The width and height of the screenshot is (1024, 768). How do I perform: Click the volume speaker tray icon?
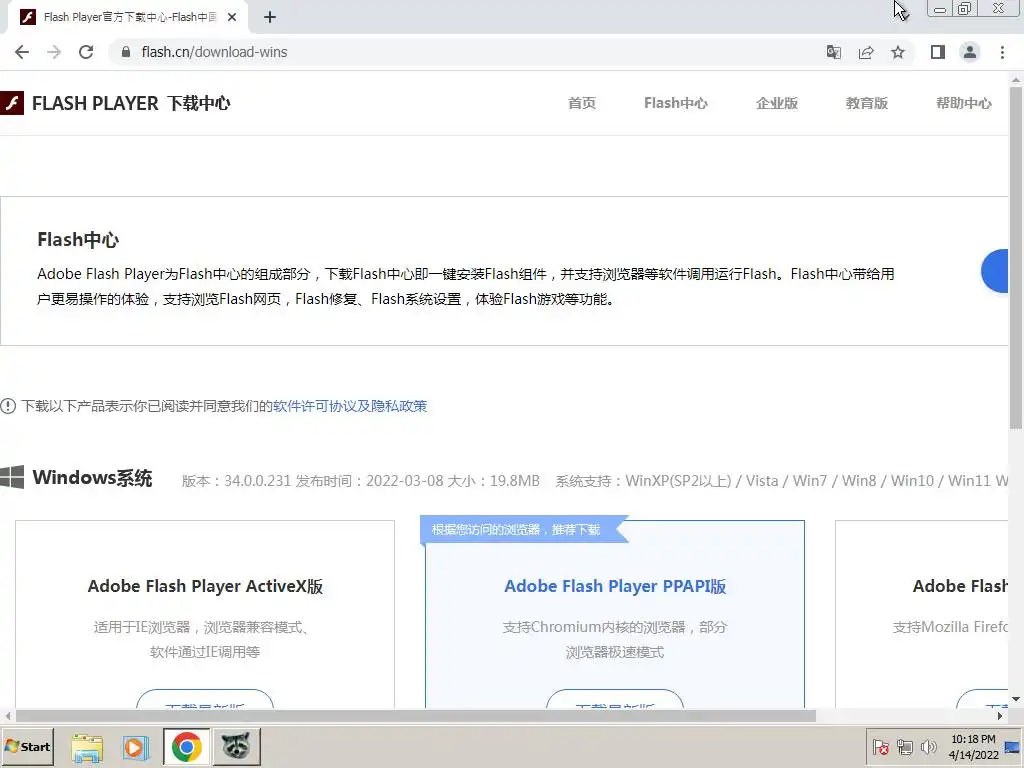pyautogui.click(x=928, y=746)
